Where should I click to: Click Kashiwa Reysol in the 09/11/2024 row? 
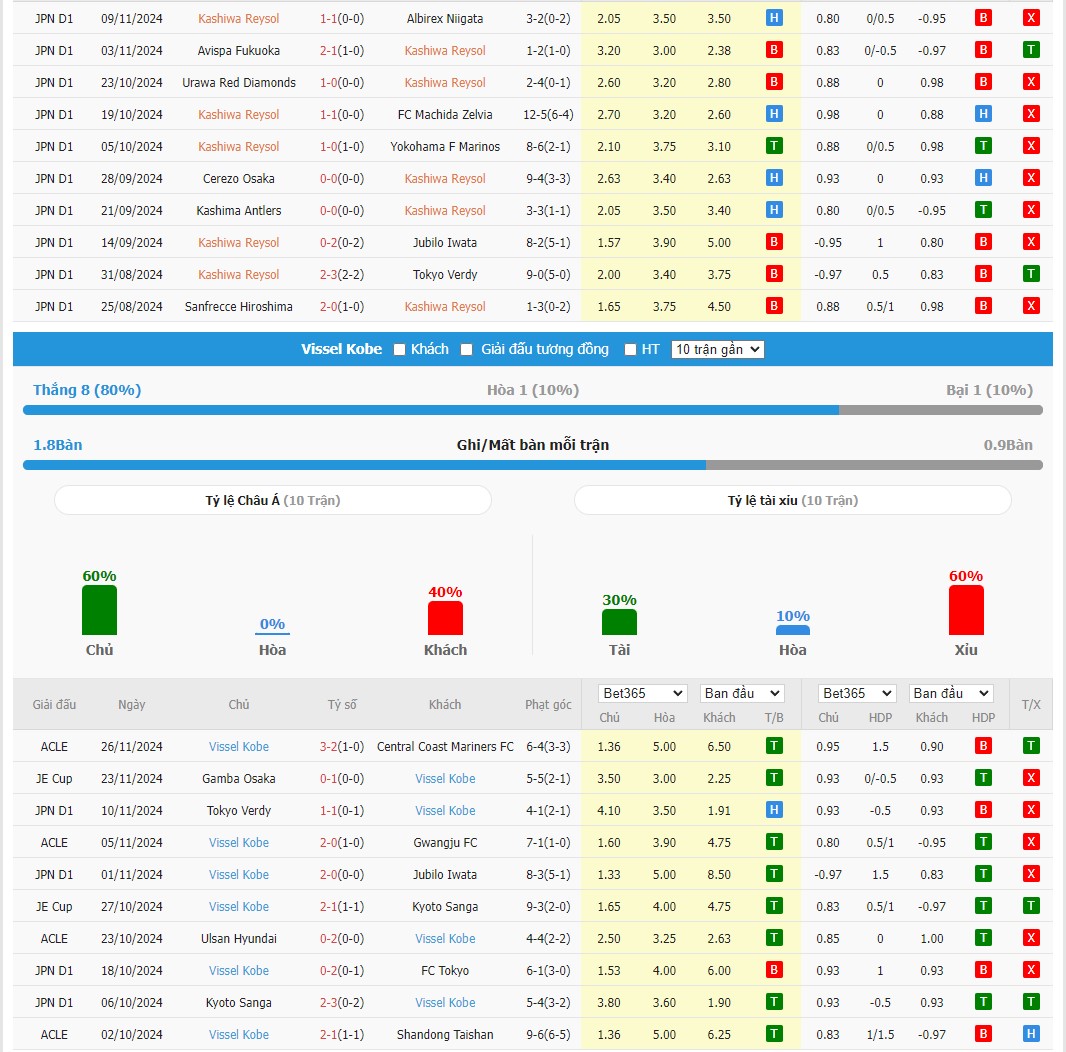[239, 18]
